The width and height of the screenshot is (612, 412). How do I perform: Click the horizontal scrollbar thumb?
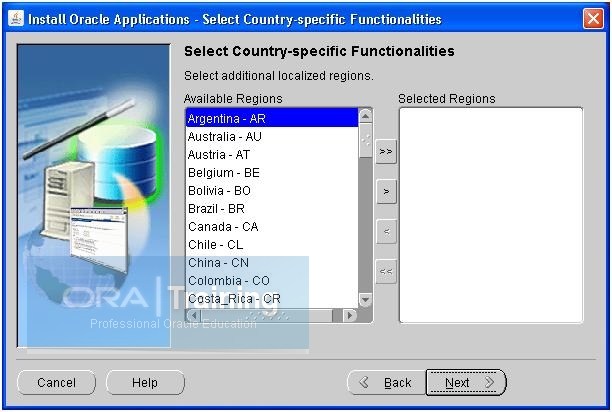click(267, 315)
